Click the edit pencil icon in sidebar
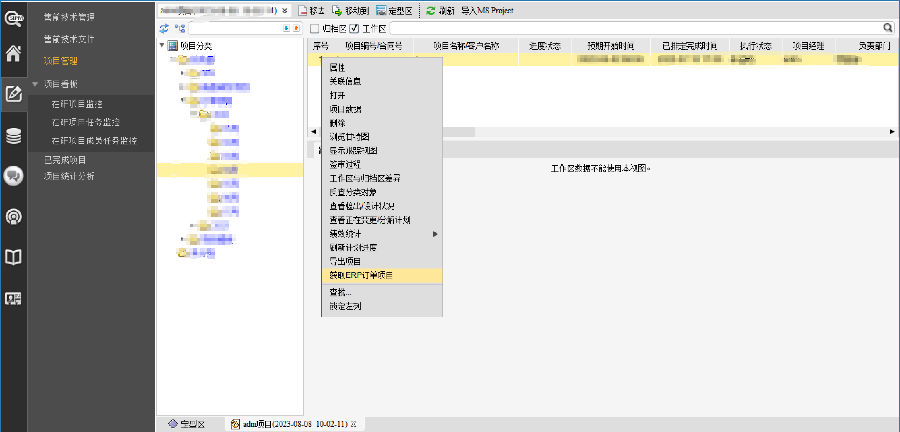900x432 pixels. point(13,95)
